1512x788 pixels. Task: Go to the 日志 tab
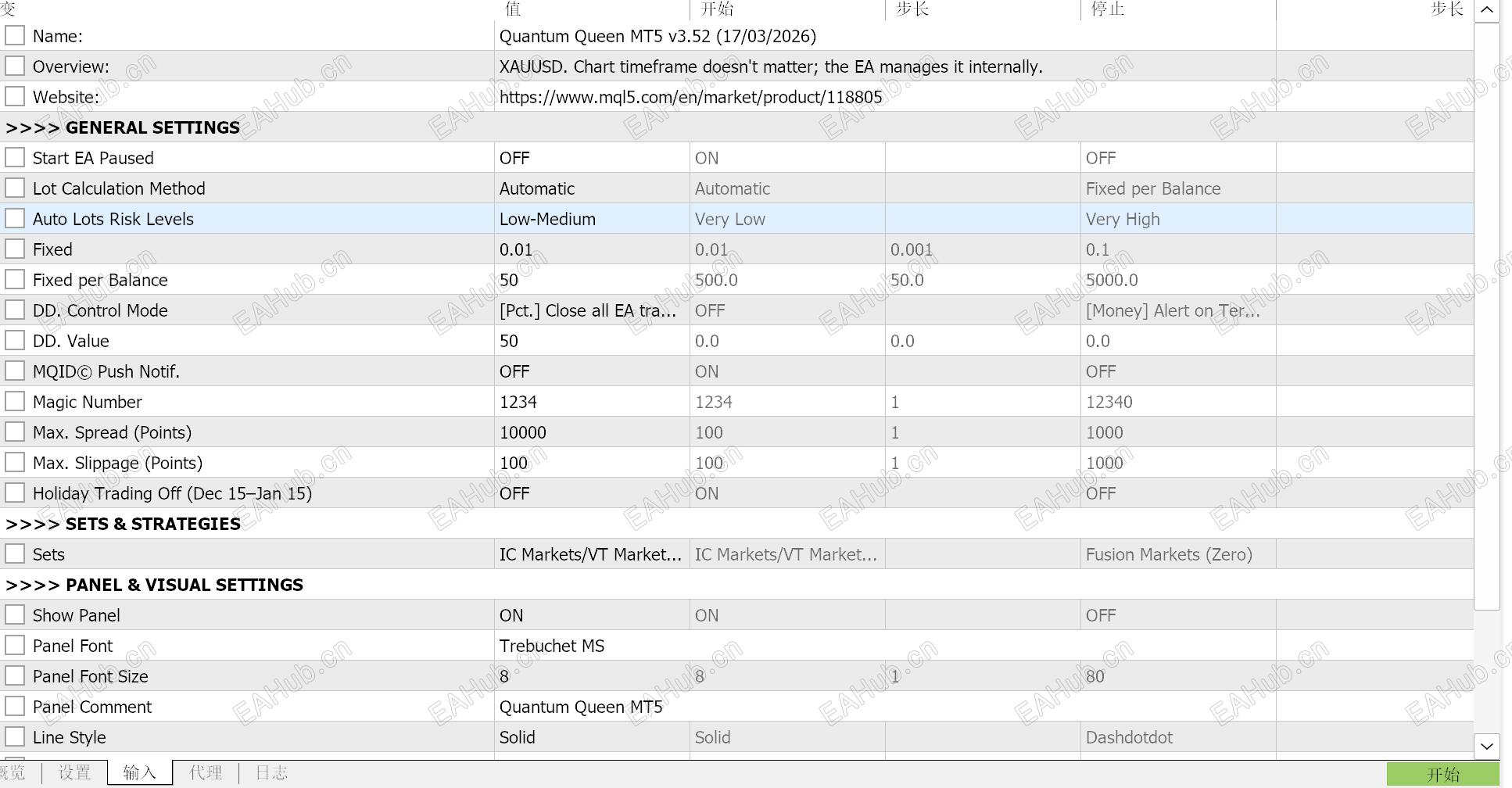click(271, 773)
